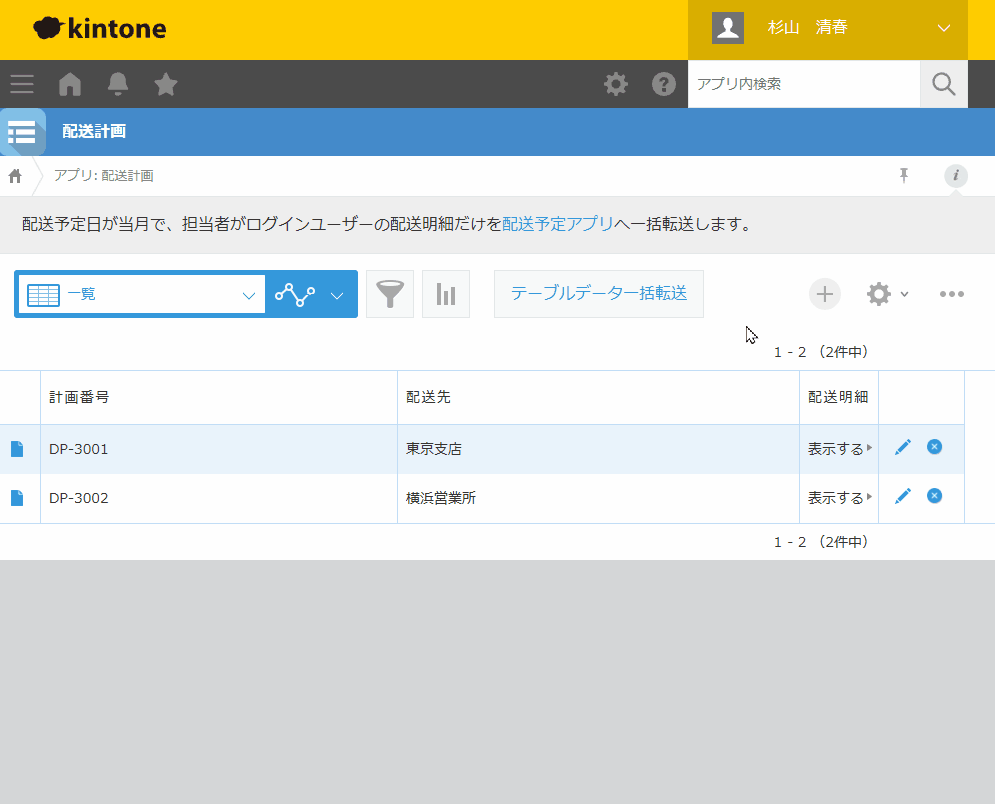Go to the portal home icon
Viewport: 995px width, 804px height.
pyautogui.click(x=70, y=84)
